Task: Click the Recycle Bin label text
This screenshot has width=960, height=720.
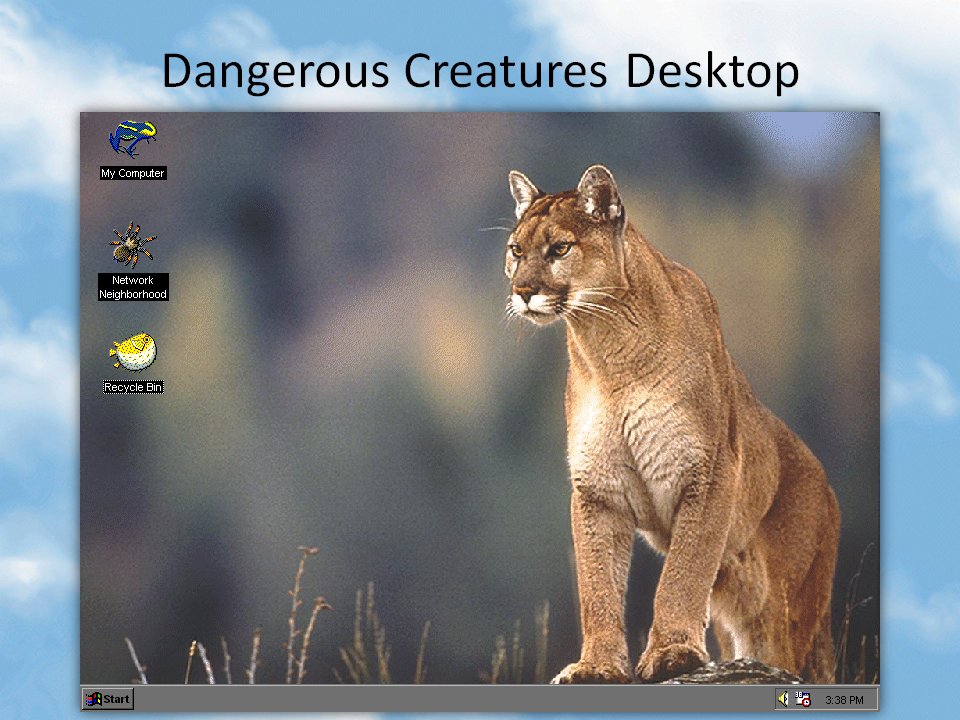Action: pyautogui.click(x=133, y=387)
